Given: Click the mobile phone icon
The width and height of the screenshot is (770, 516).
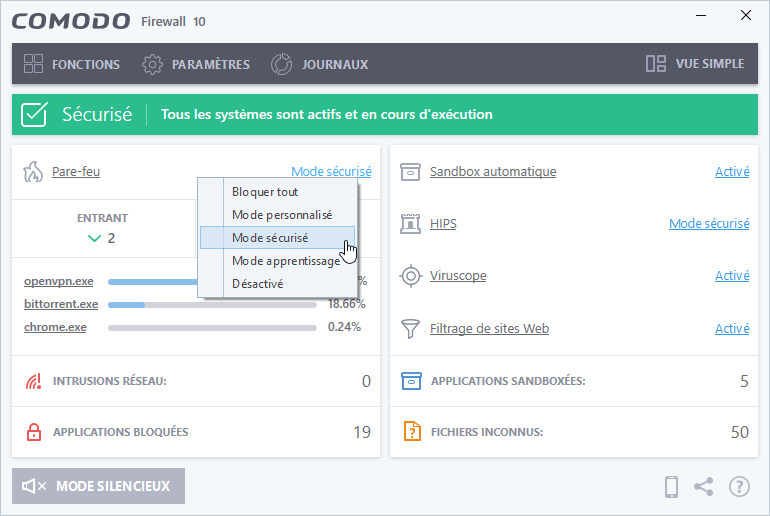Looking at the screenshot, I should [671, 487].
